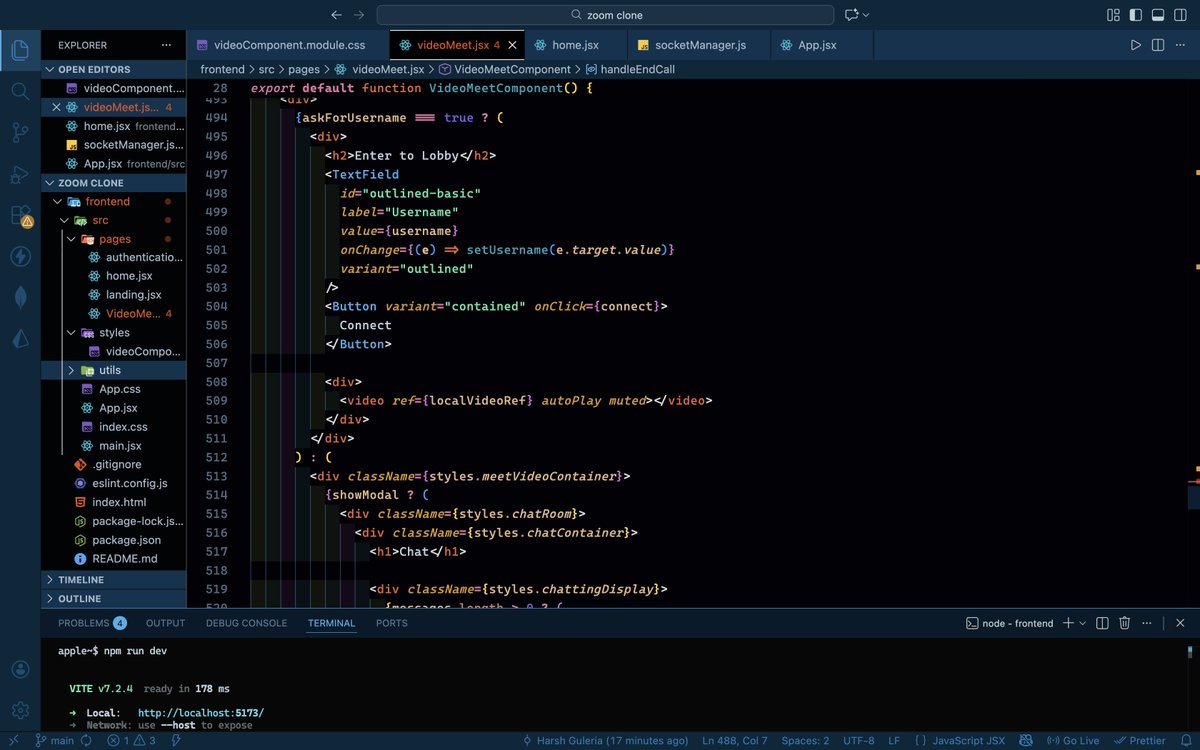The height and width of the screenshot is (750, 1200).
Task: Click the Go Forward arrow in title bar
Action: pyautogui.click(x=361, y=15)
